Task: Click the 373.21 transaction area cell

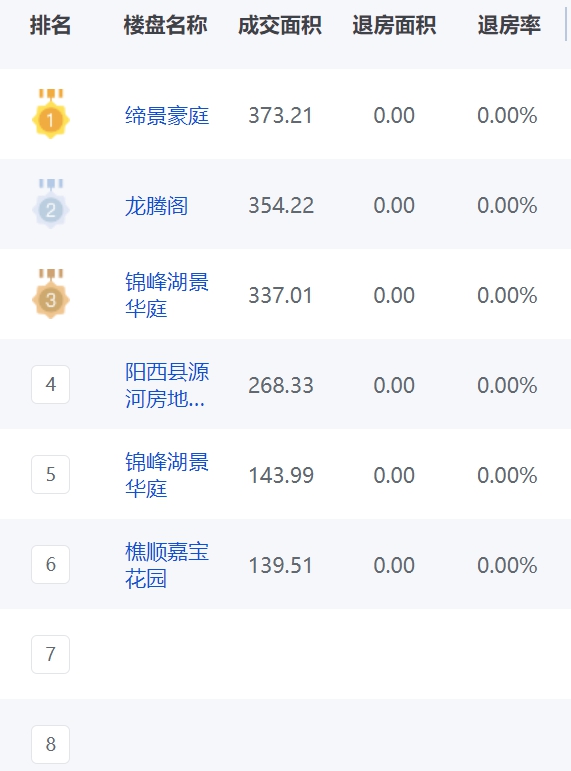Action: (x=280, y=116)
